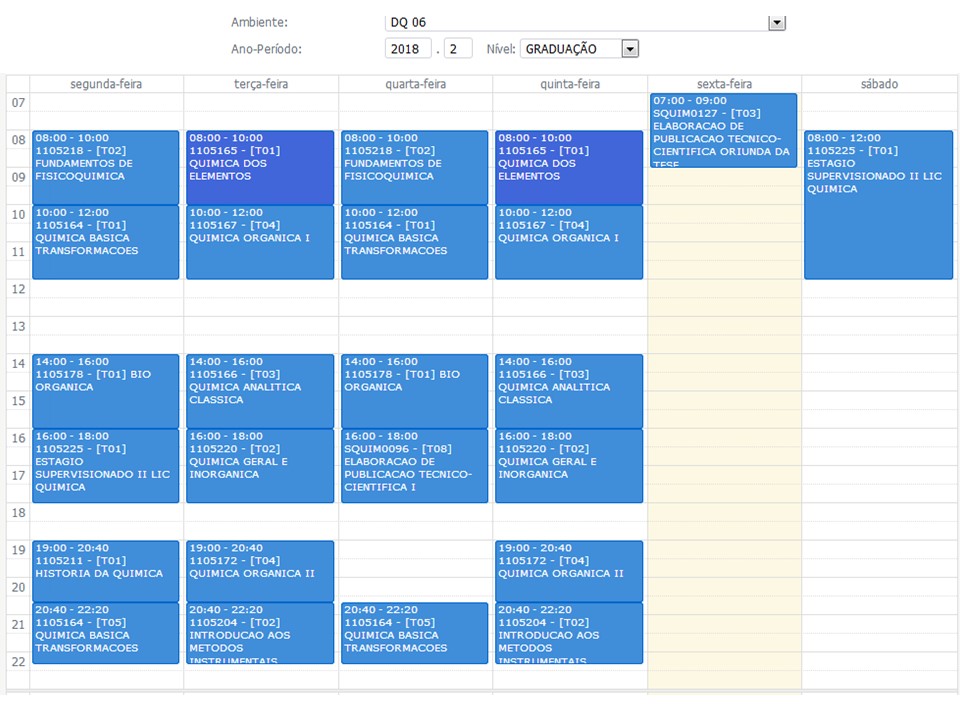Select the sábado column header
The image size is (960, 720).
[878, 85]
